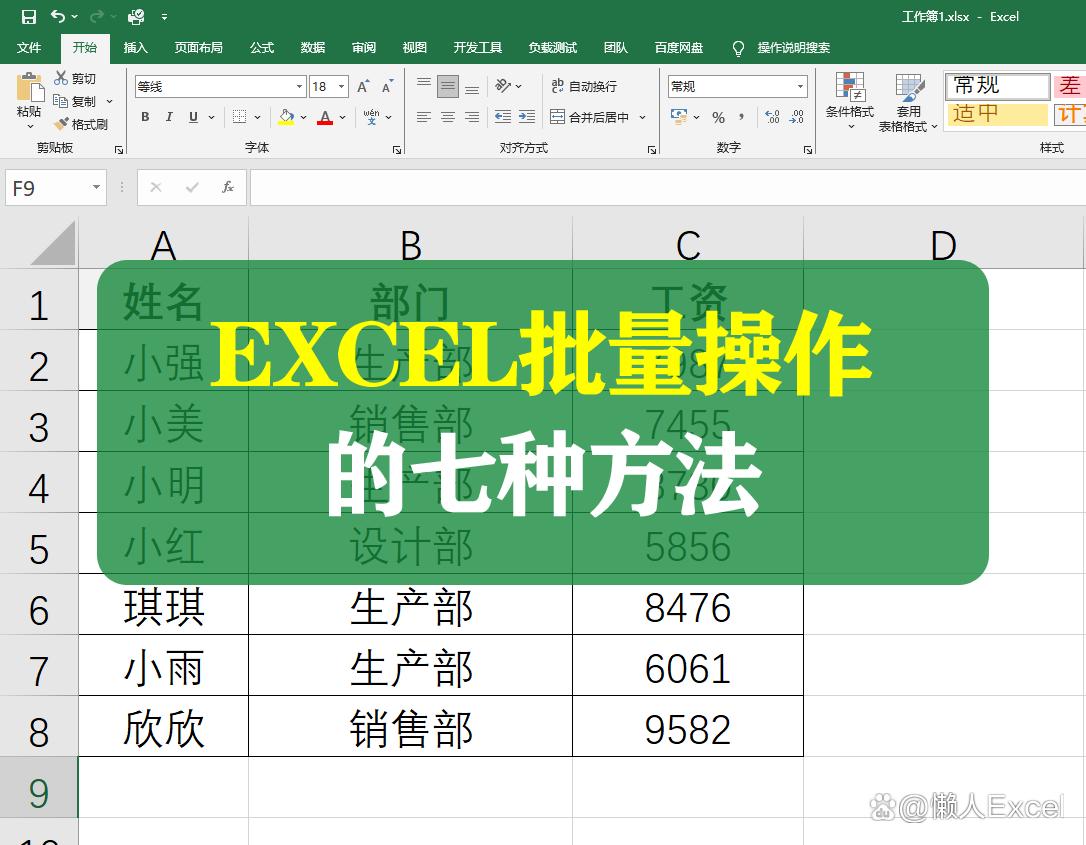Click the Select All corner triangle

(53, 242)
